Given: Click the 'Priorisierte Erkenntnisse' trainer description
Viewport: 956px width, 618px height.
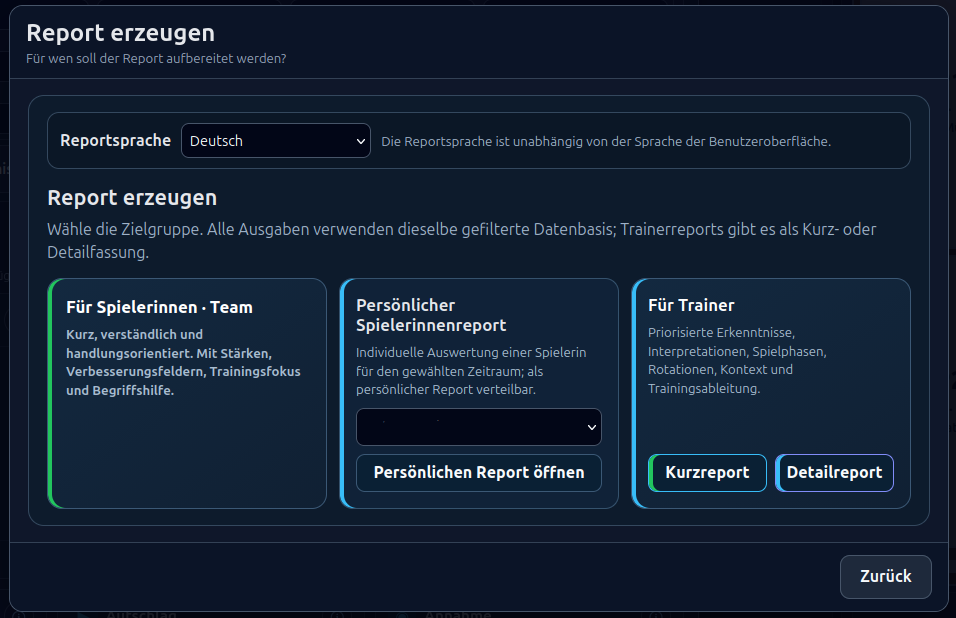Looking at the screenshot, I should click(737, 360).
